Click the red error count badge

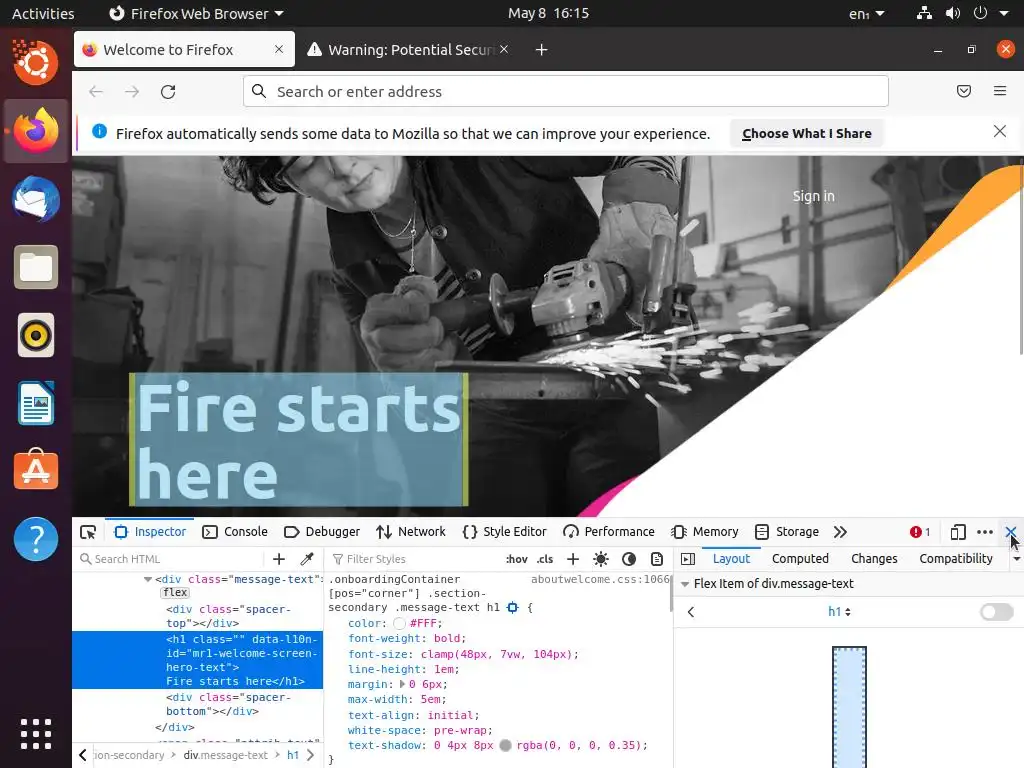(x=920, y=532)
